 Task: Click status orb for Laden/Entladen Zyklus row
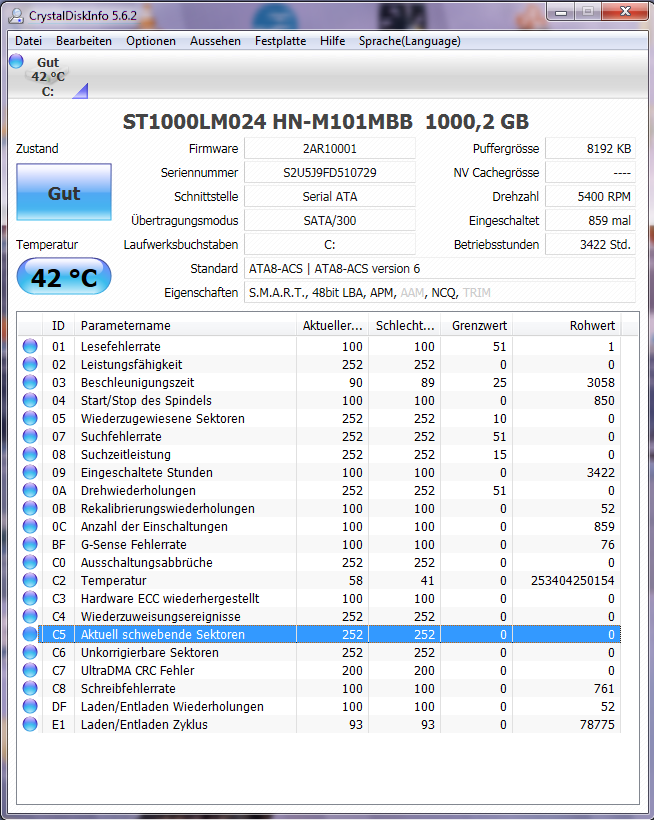[30, 724]
